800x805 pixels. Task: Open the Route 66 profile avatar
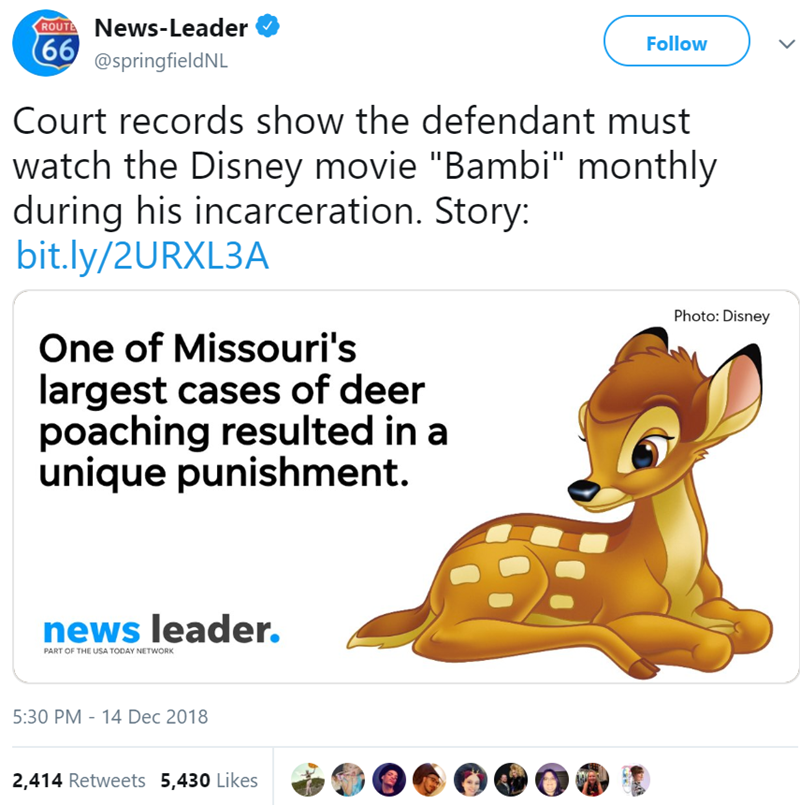coord(45,43)
